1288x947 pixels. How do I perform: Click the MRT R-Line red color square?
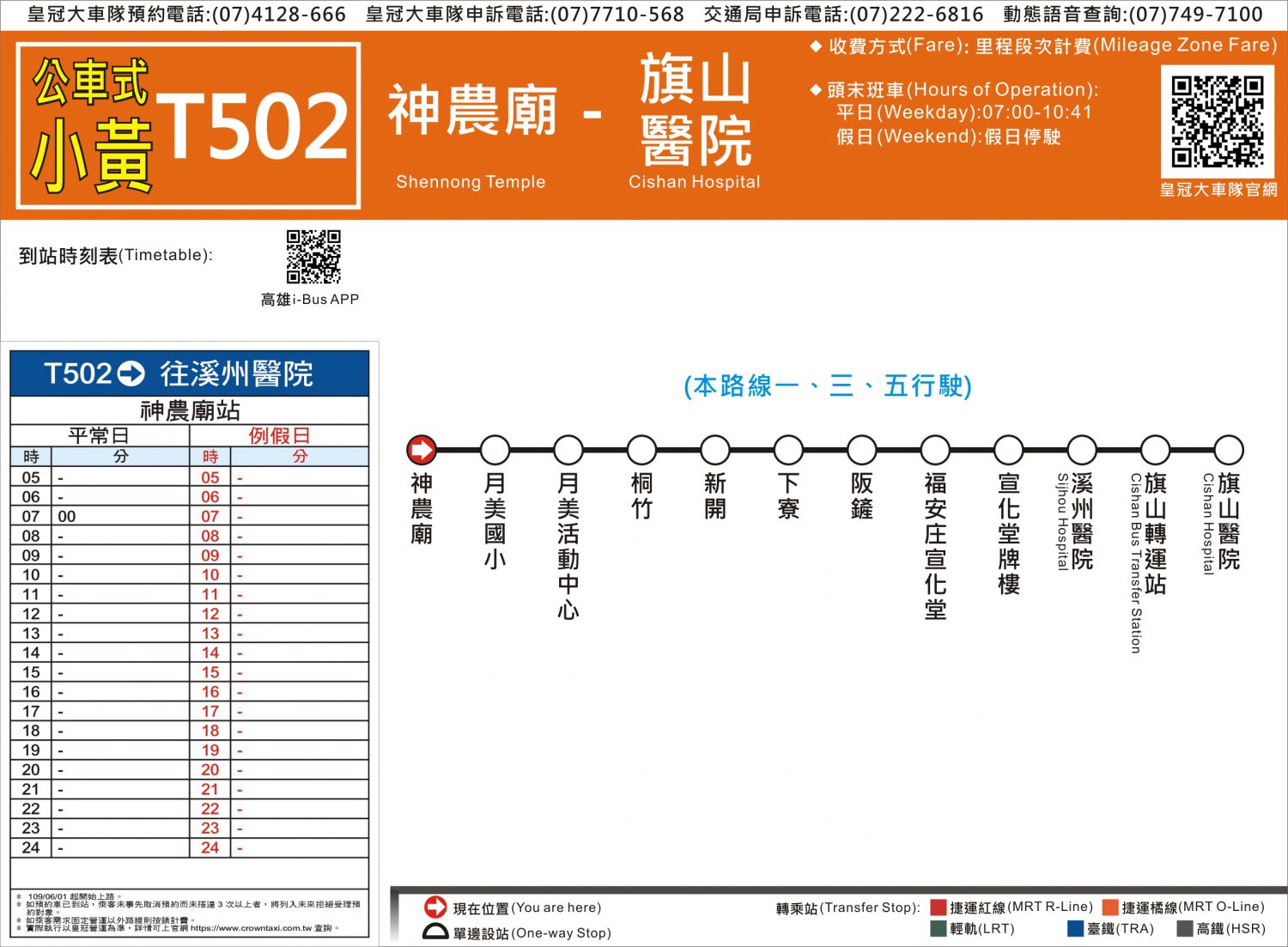coord(938,907)
